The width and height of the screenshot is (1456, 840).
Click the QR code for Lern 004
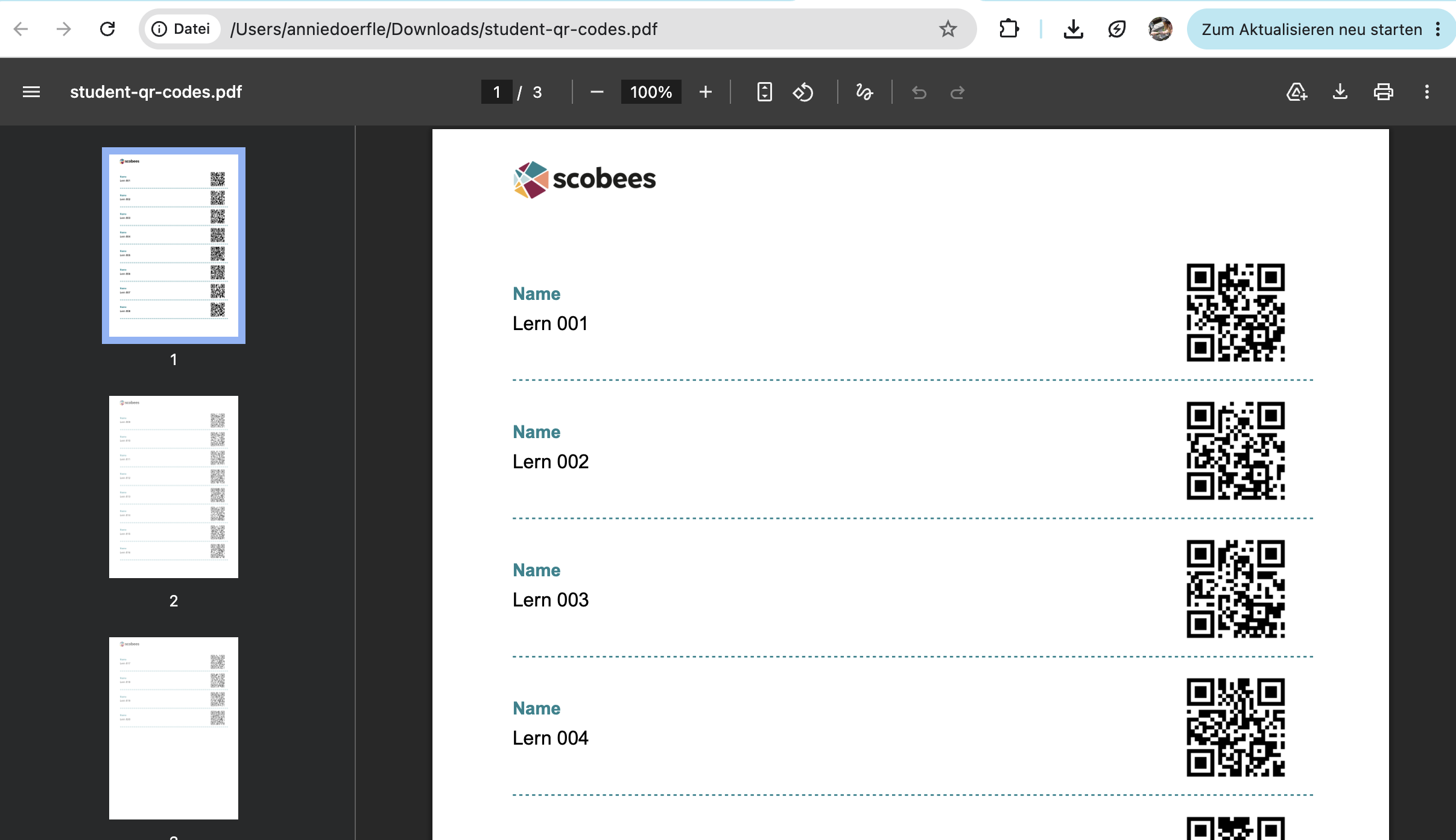point(1236,727)
